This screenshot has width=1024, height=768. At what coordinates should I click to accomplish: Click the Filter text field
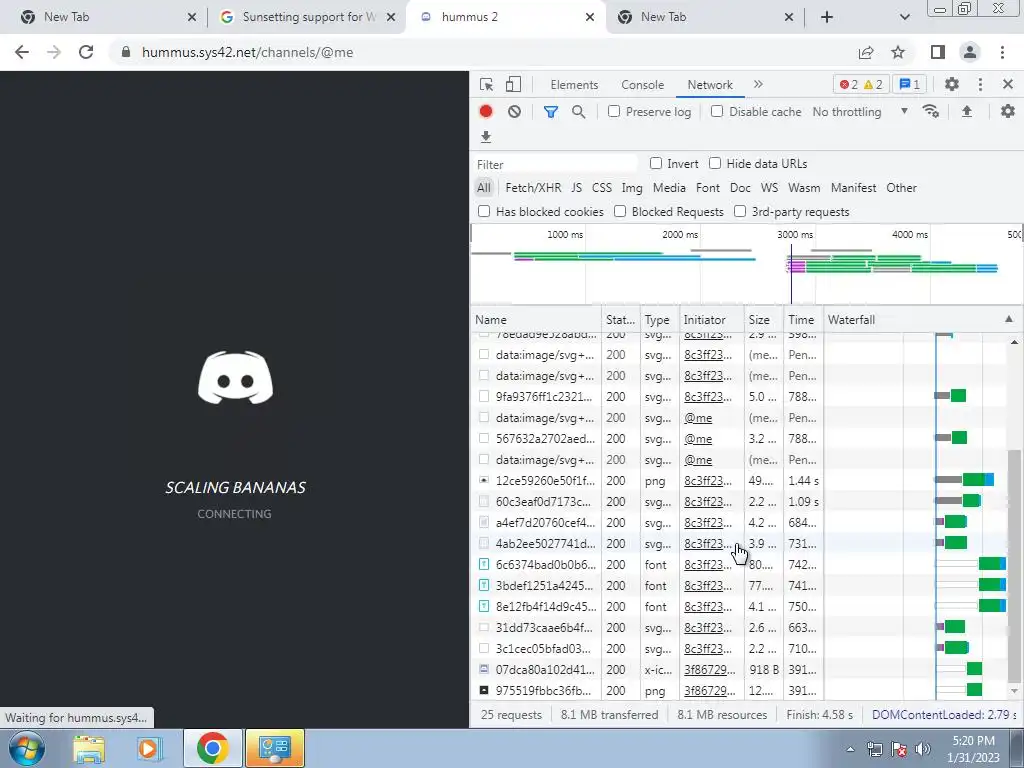point(555,164)
